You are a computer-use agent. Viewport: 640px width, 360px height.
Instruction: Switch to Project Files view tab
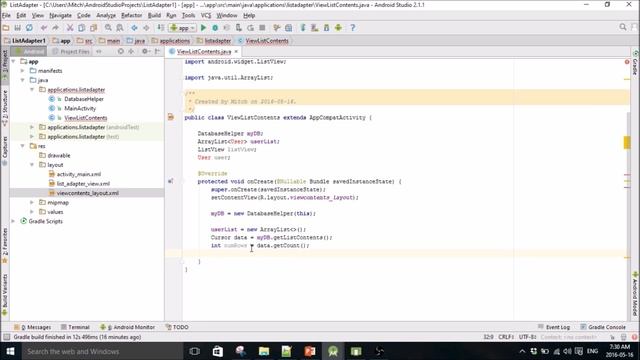click(x=71, y=51)
